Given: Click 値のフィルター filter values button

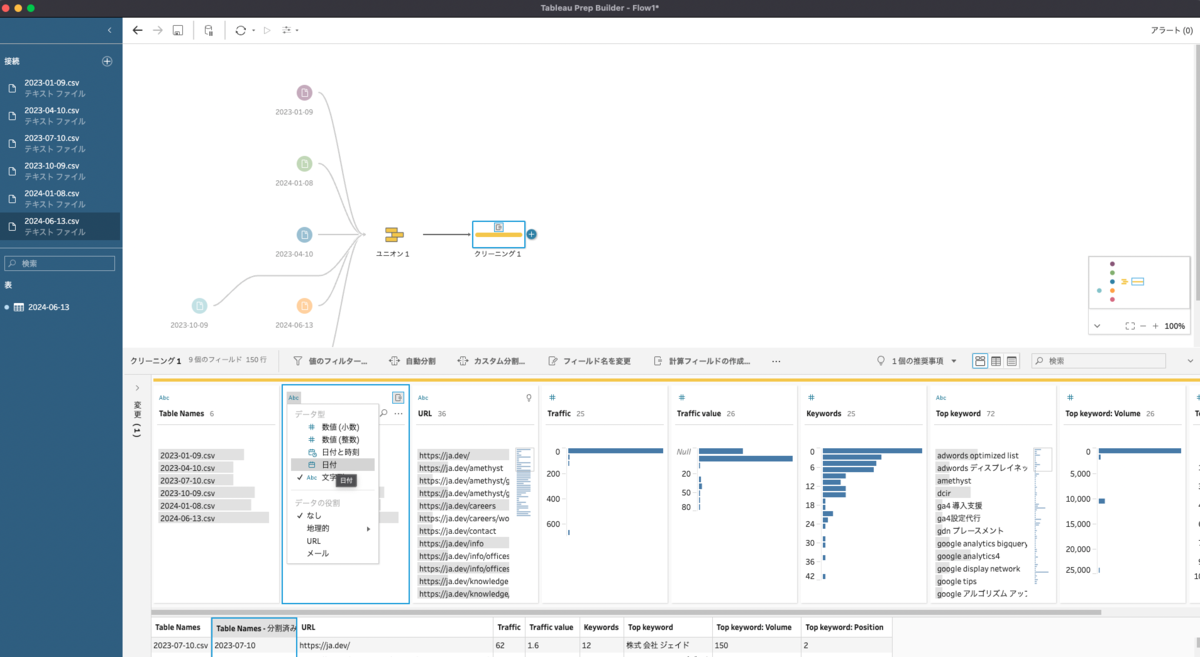Looking at the screenshot, I should click(x=330, y=361).
